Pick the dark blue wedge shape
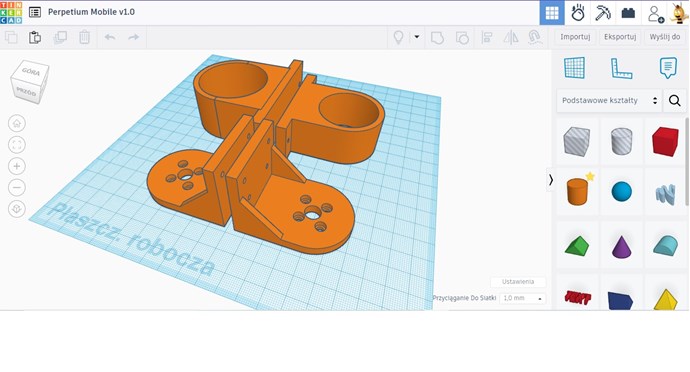 point(620,301)
